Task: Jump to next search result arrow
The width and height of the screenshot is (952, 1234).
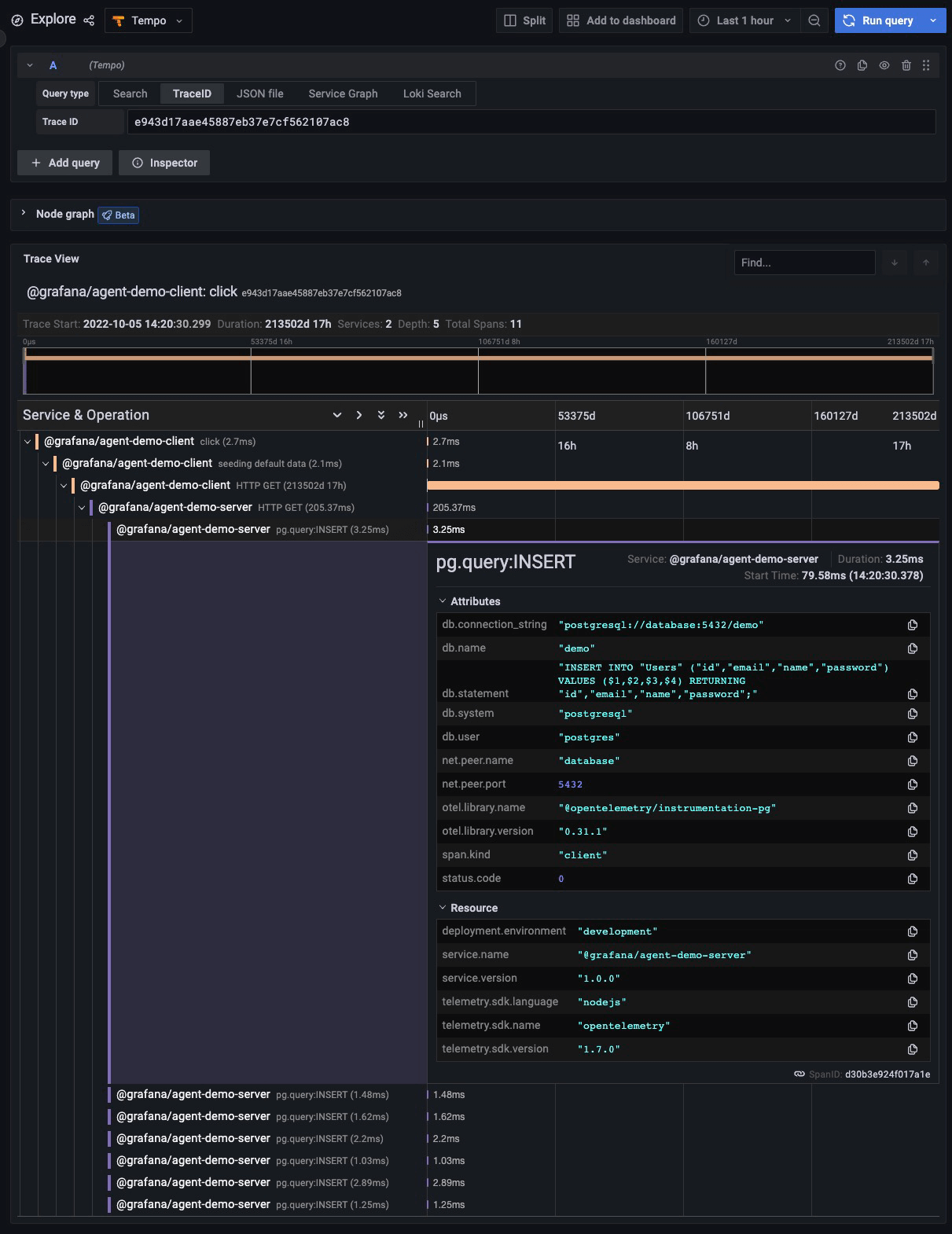Action: 895,263
